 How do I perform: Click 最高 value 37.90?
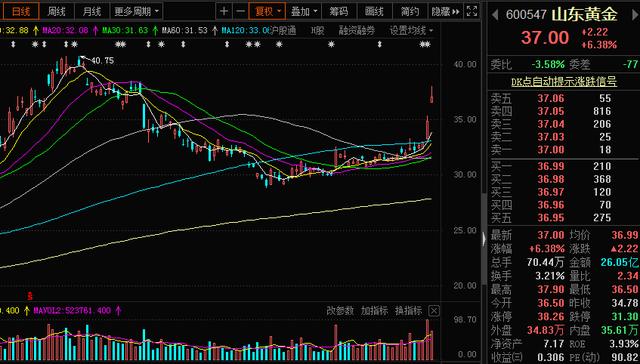click(x=551, y=289)
